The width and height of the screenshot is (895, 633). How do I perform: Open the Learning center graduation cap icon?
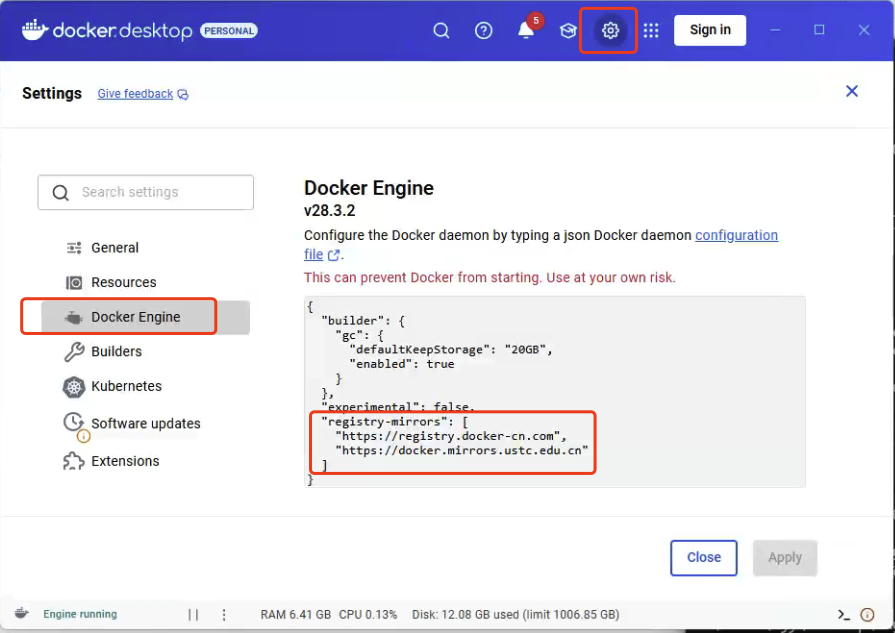[568, 30]
